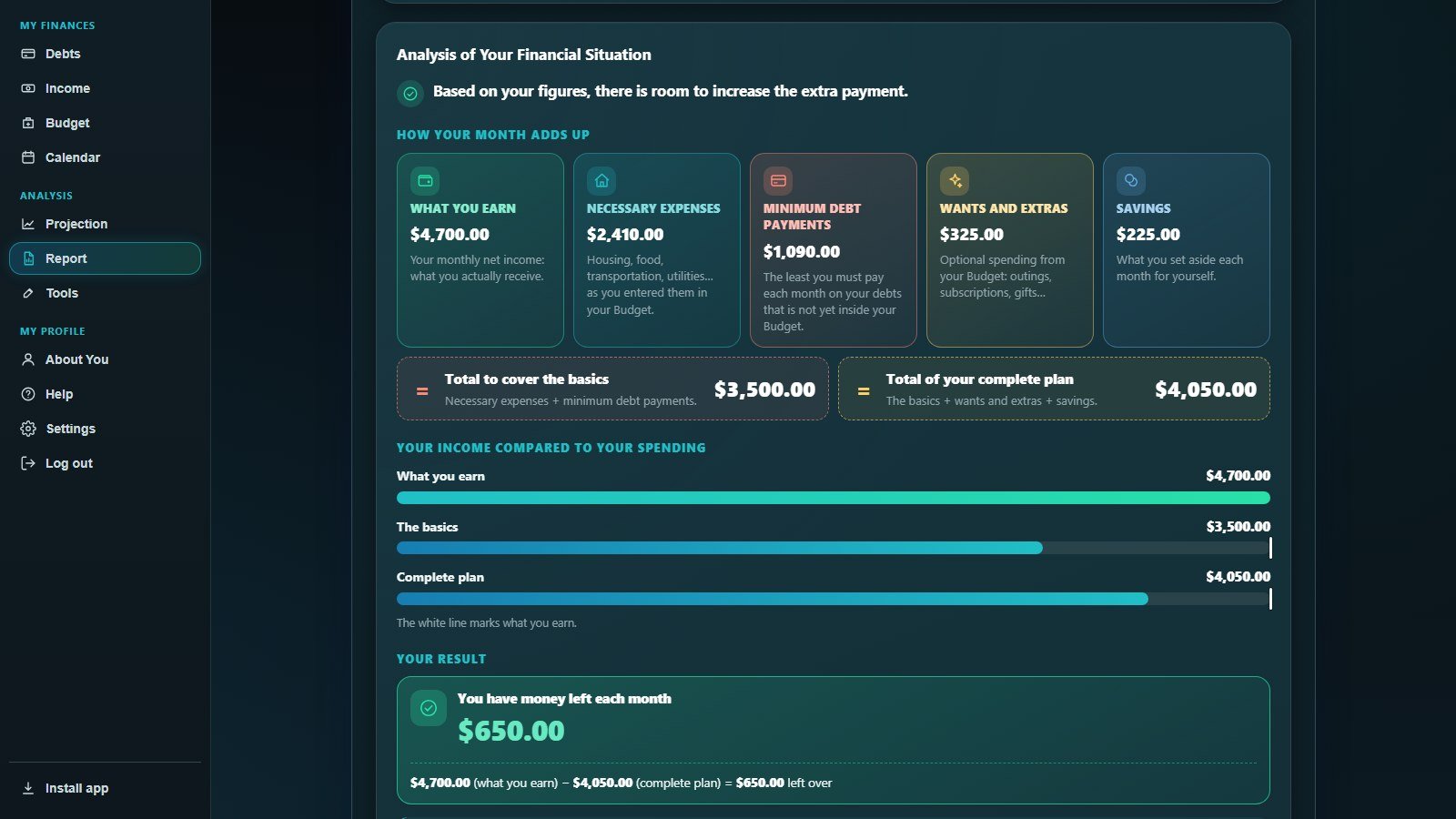Click the $2,410.00 necessary expenses amount
The width and height of the screenshot is (1456, 819).
[x=625, y=235]
